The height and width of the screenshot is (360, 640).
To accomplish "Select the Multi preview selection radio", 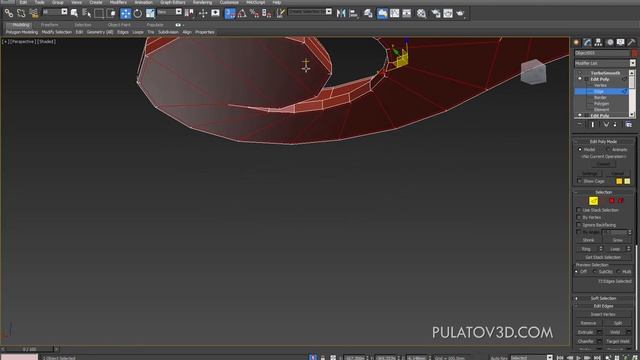I will (x=618, y=271).
